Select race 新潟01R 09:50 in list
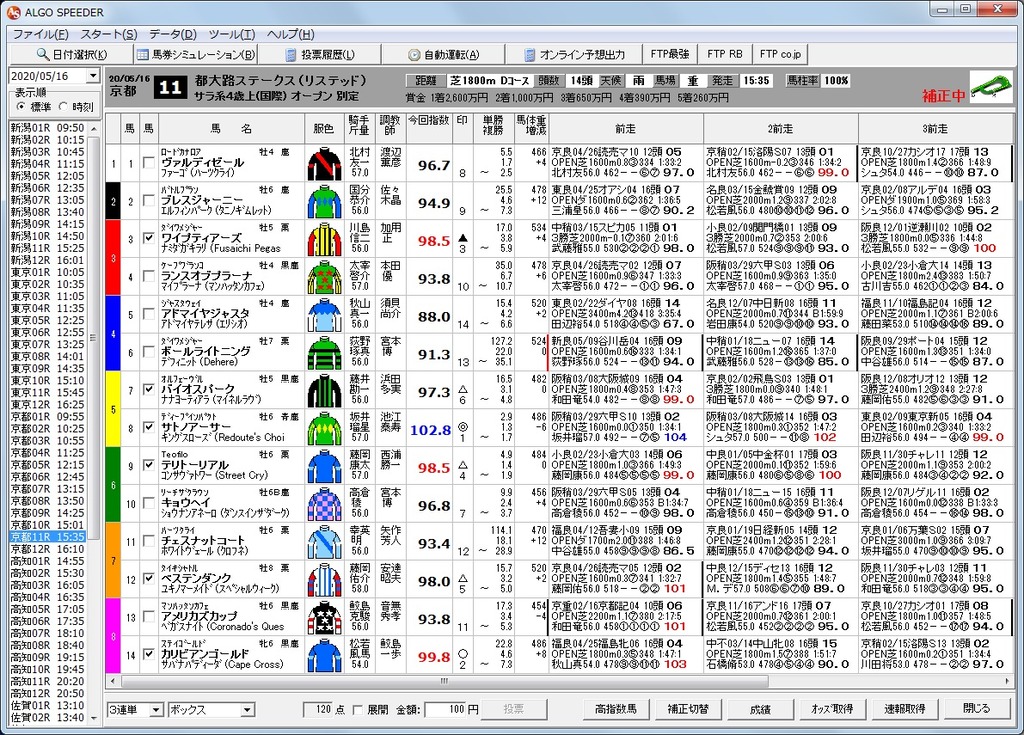 [x=48, y=128]
